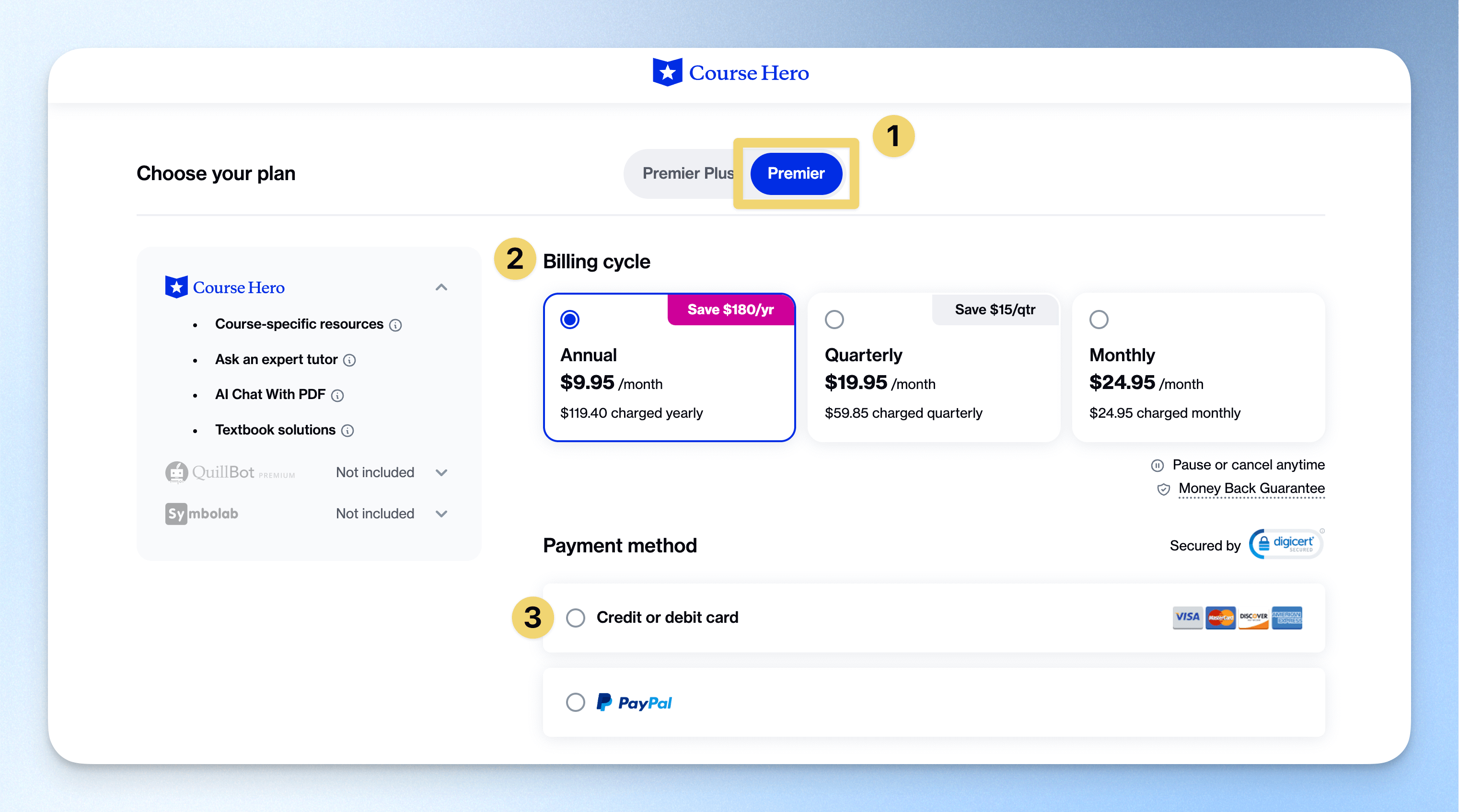Image resolution: width=1459 pixels, height=812 pixels.
Task: Open info icon next to Ask an expert tutor
Action: click(350, 360)
